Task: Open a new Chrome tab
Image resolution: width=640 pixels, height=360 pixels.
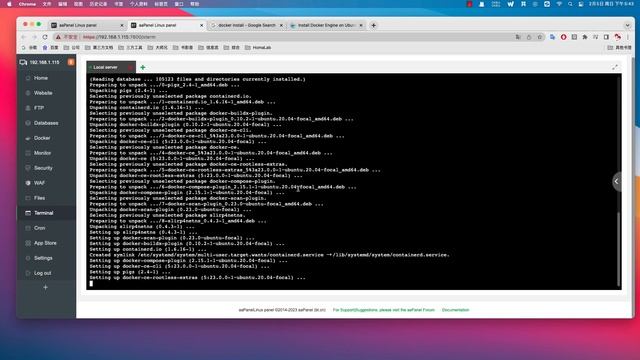Action: [373, 25]
